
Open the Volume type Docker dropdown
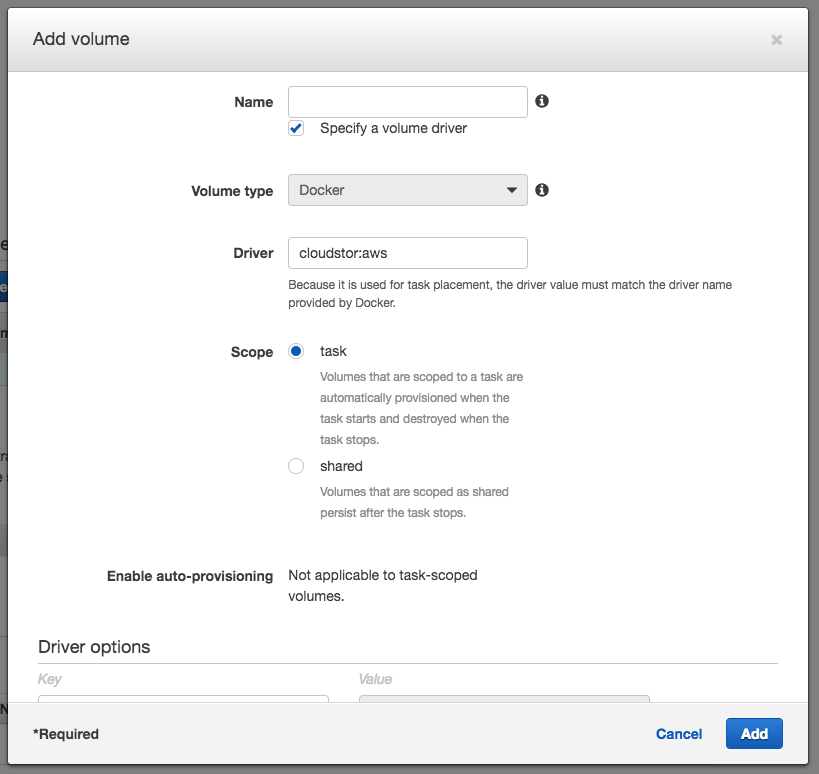(407, 190)
